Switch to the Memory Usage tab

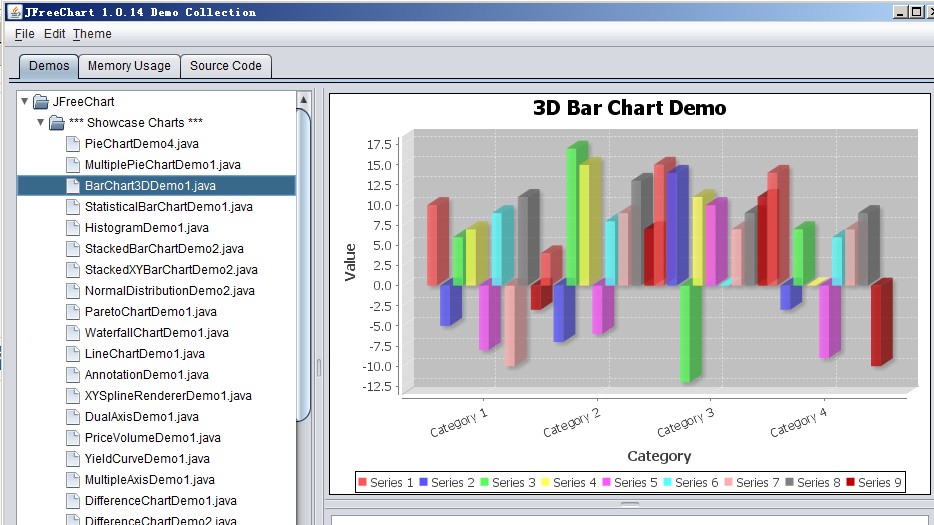click(129, 66)
